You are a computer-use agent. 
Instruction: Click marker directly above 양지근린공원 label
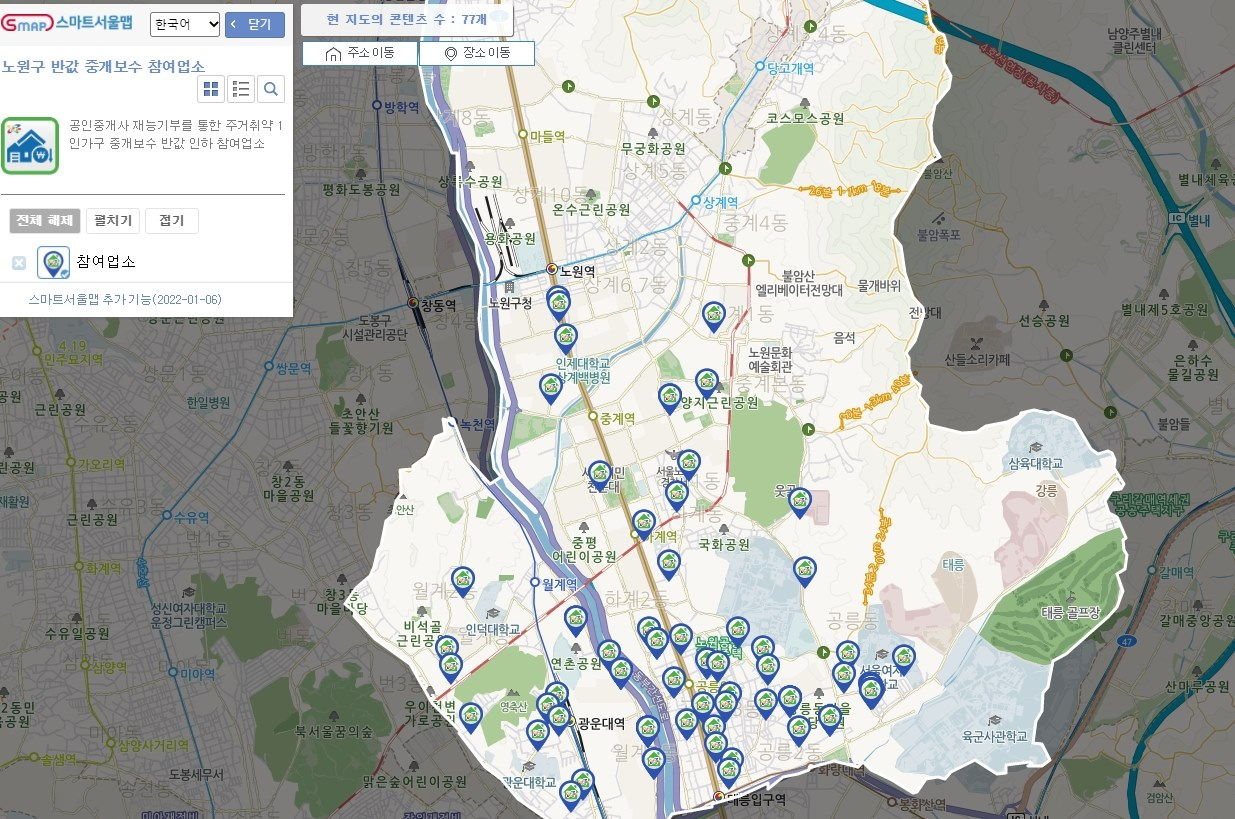(x=707, y=383)
